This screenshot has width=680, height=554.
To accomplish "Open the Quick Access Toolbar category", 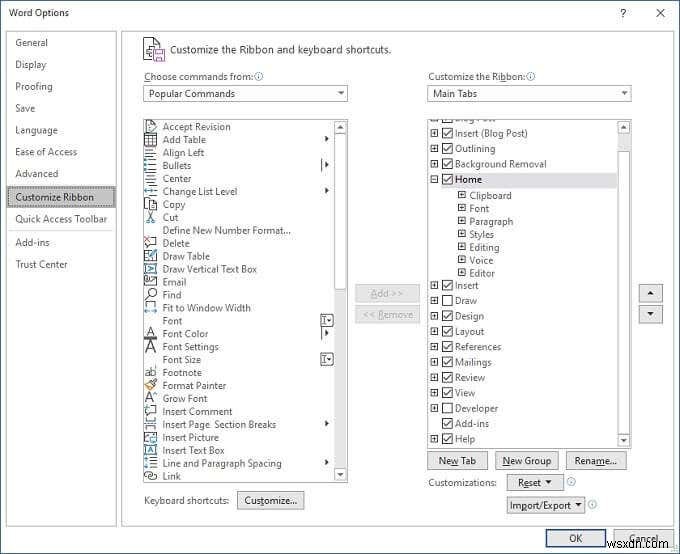I will (x=61, y=219).
